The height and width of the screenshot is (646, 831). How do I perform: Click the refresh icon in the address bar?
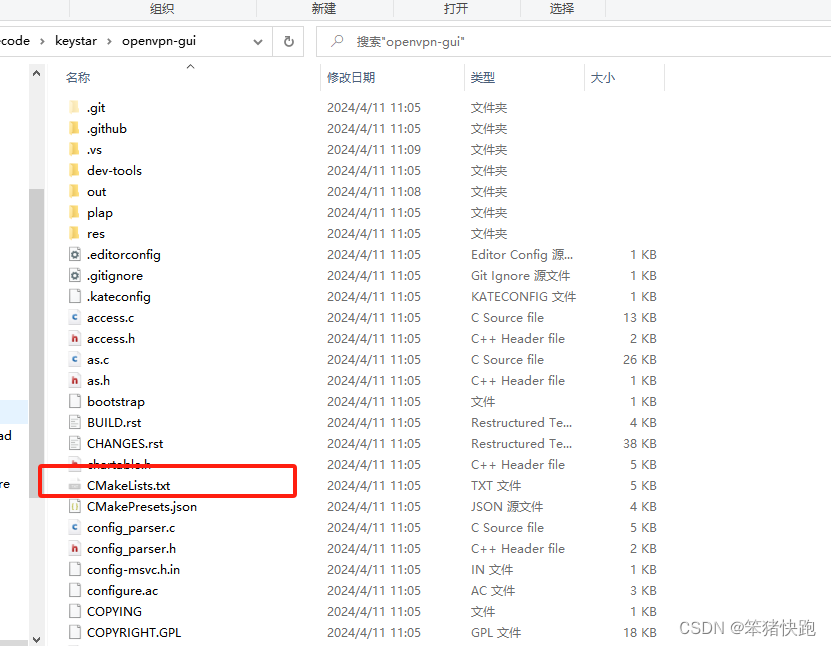click(290, 41)
